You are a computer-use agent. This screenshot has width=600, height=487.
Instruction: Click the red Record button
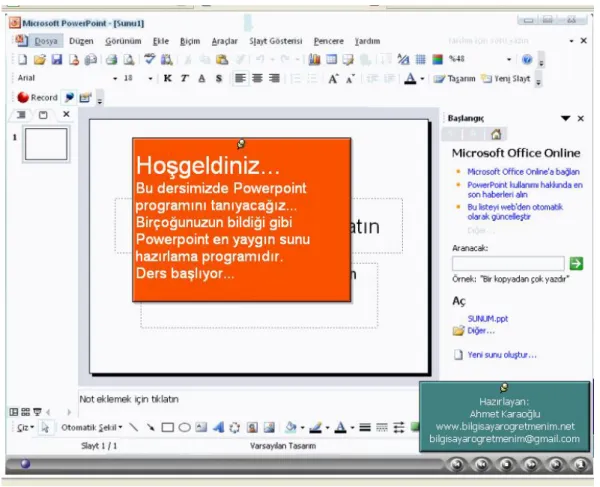click(x=37, y=98)
